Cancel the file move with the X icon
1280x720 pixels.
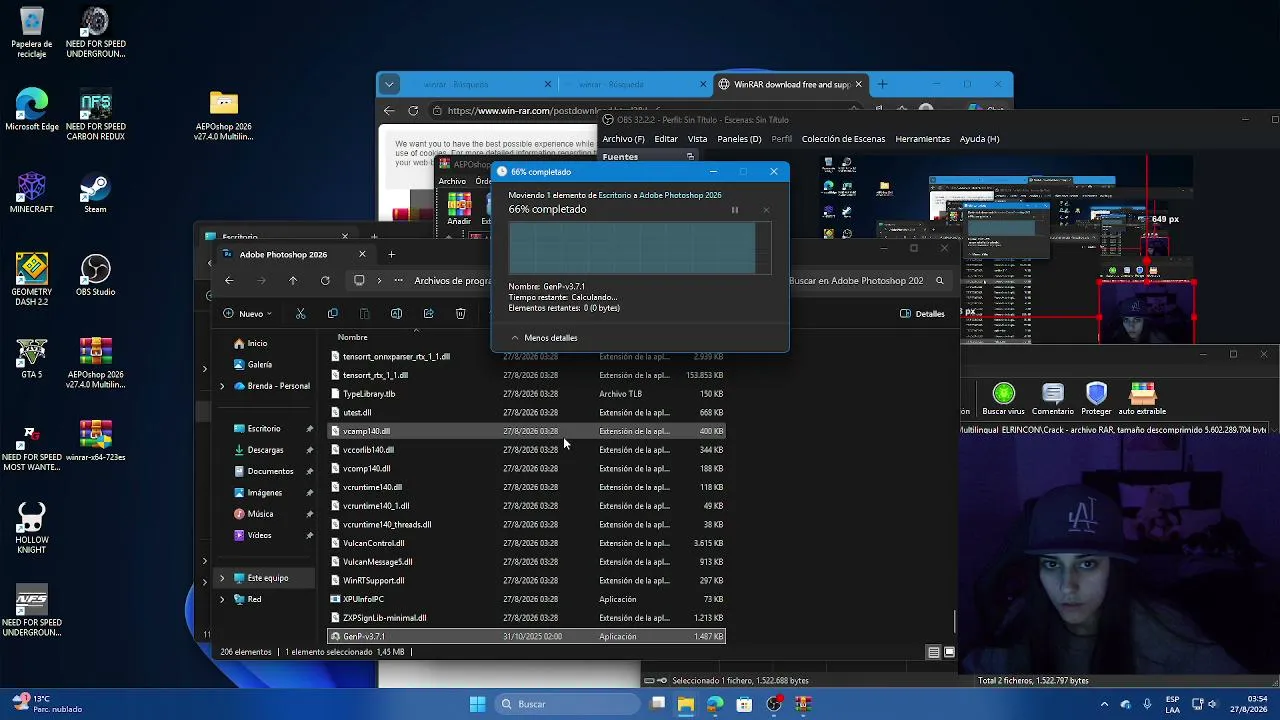tap(766, 210)
